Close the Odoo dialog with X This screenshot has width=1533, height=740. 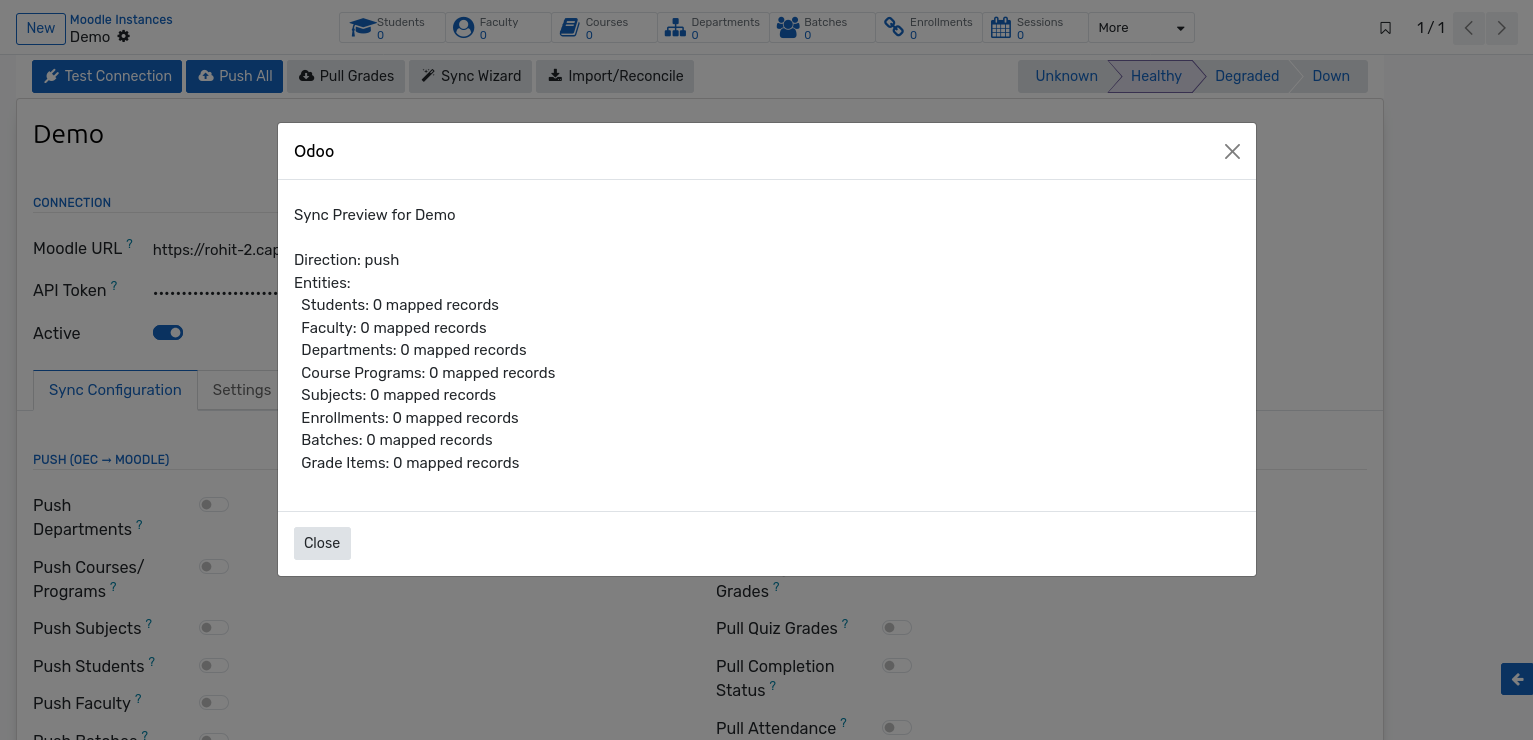(1232, 151)
